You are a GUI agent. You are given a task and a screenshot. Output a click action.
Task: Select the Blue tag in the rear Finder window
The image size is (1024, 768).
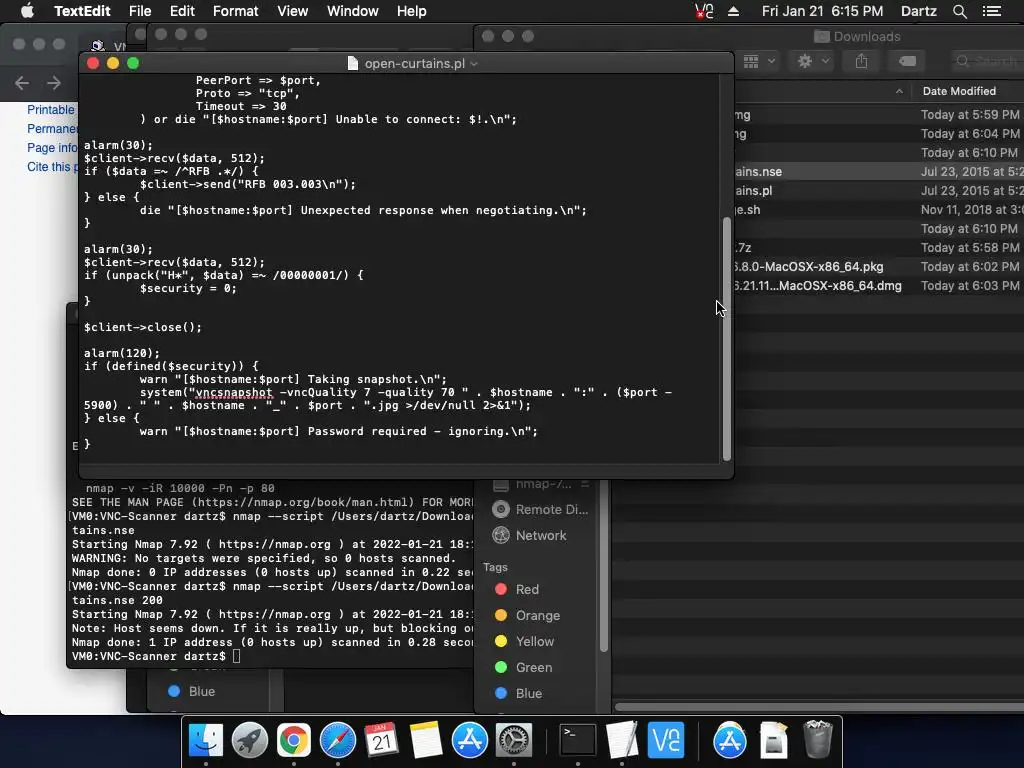click(x=191, y=691)
